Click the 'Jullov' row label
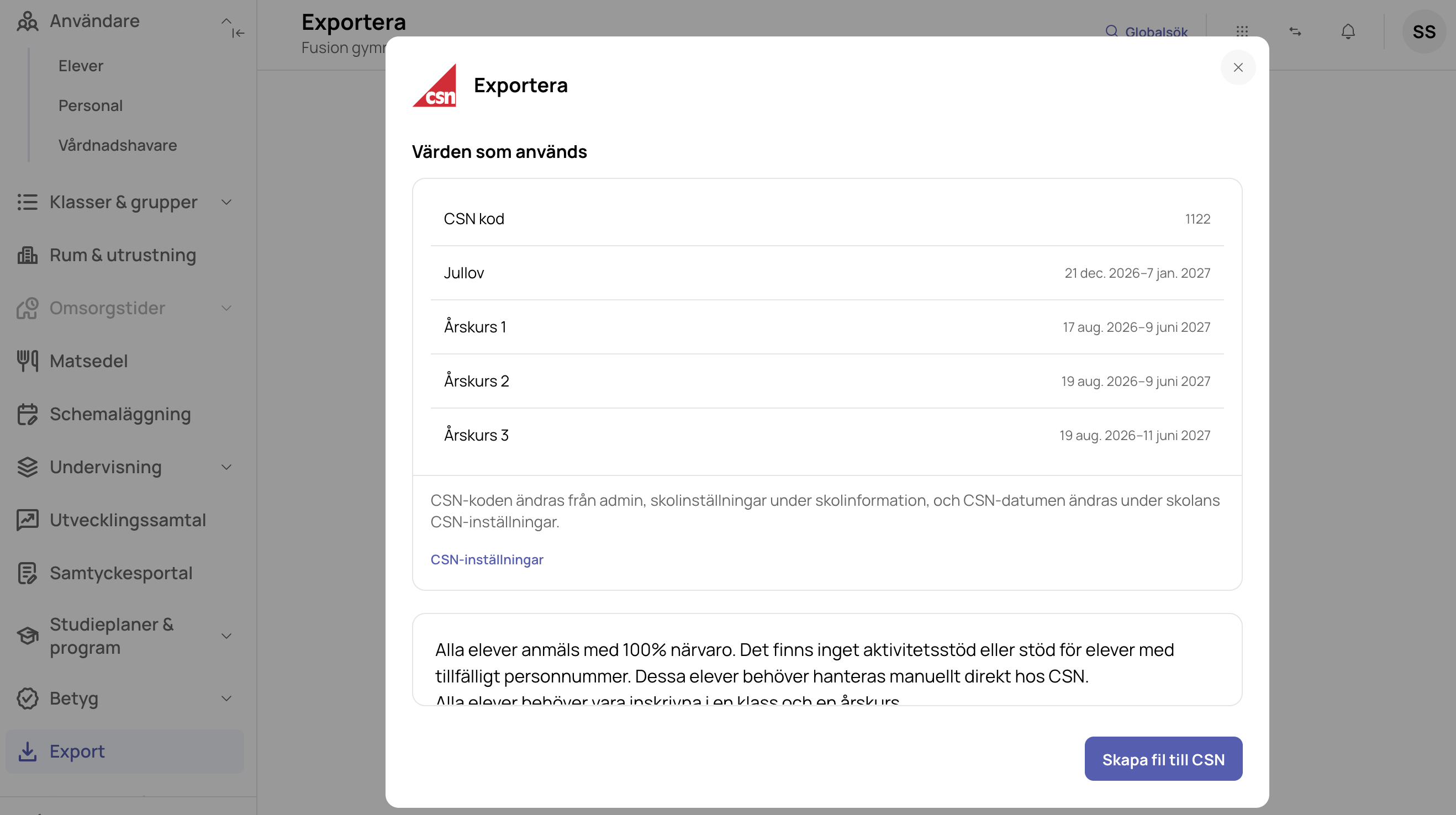 point(463,273)
